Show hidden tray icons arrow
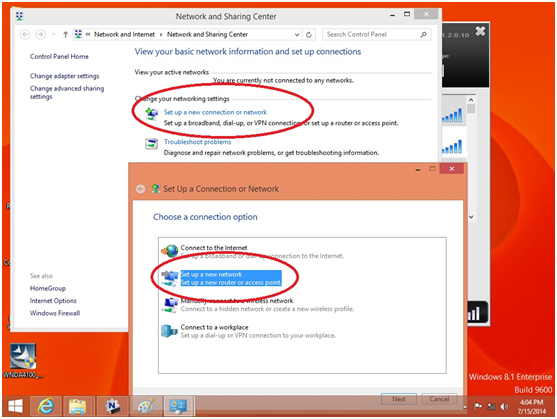557x419 pixels. click(465, 407)
